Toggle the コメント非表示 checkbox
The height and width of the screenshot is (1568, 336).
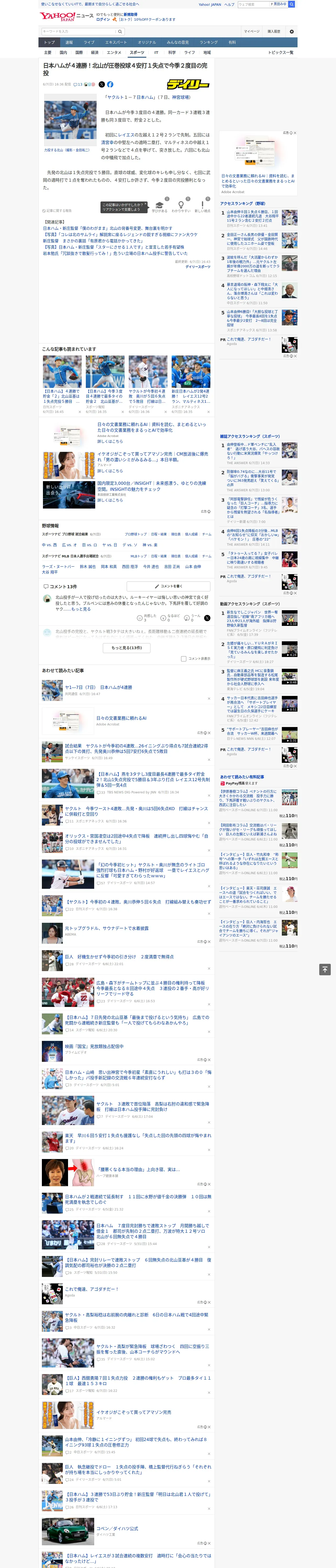tap(183, 659)
